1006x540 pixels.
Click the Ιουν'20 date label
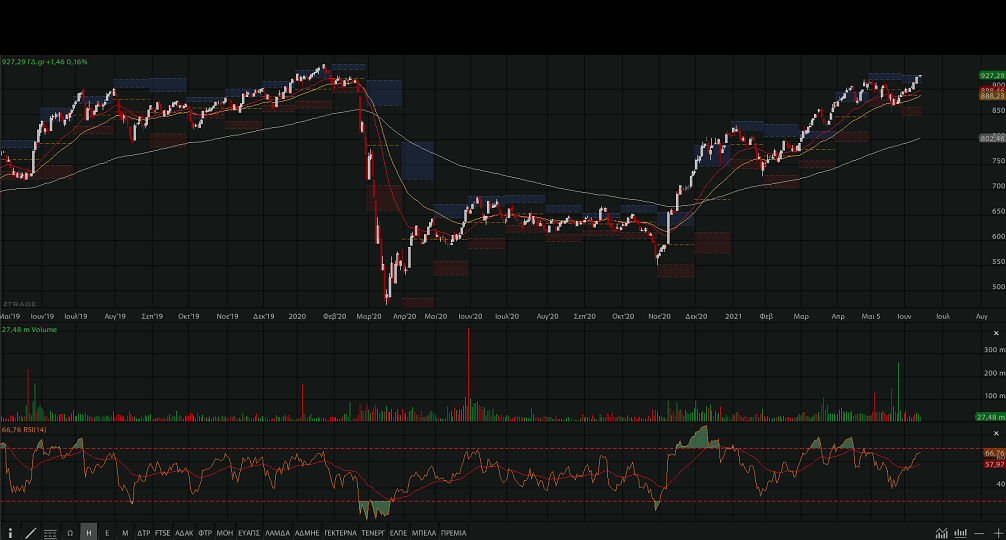470,316
